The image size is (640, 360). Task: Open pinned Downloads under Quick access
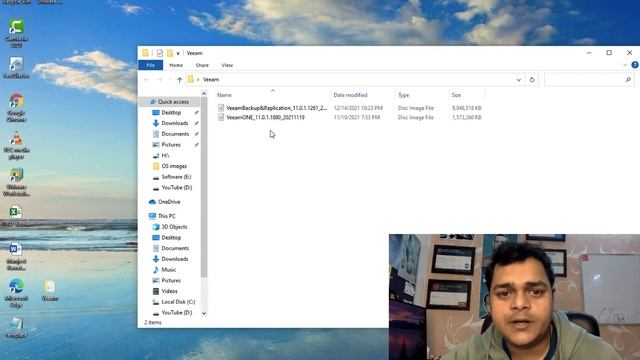(x=175, y=123)
